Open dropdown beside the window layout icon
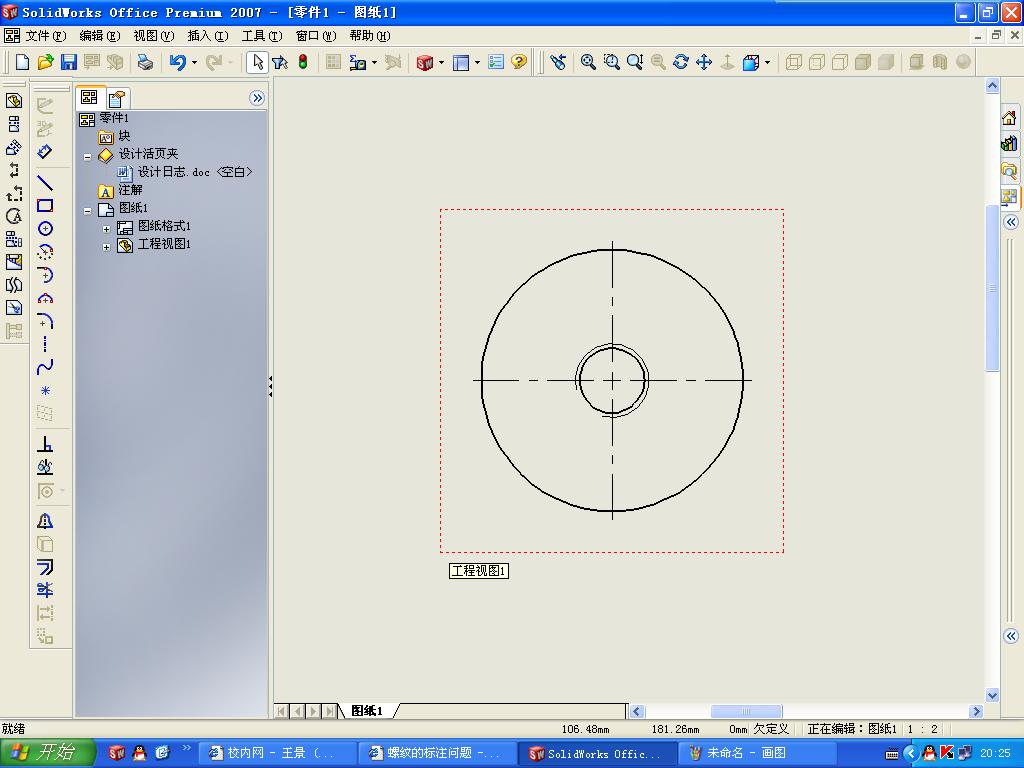Screen dimensions: 1024x768 click(x=477, y=63)
